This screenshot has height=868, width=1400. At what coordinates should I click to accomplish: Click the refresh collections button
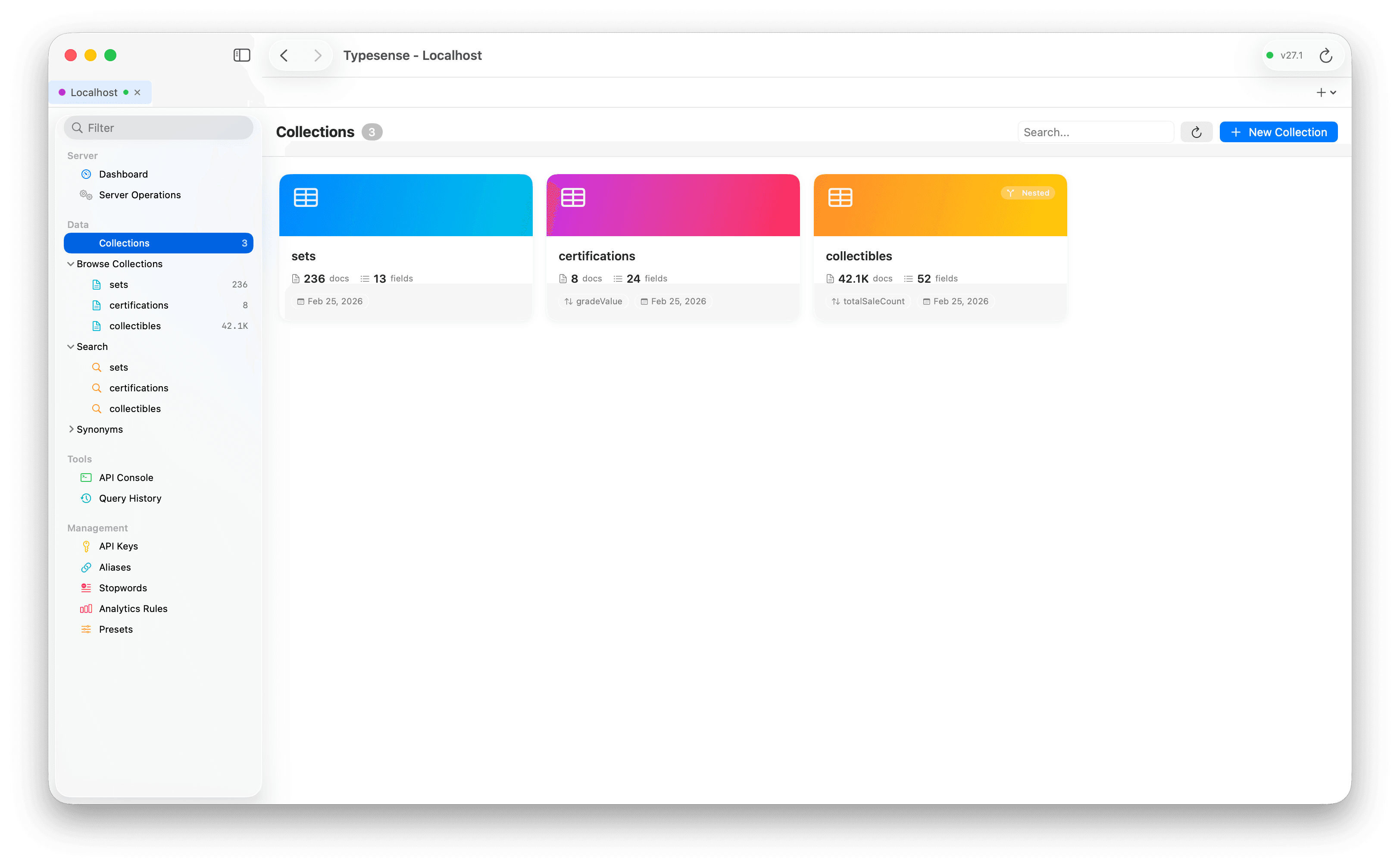pos(1196,132)
